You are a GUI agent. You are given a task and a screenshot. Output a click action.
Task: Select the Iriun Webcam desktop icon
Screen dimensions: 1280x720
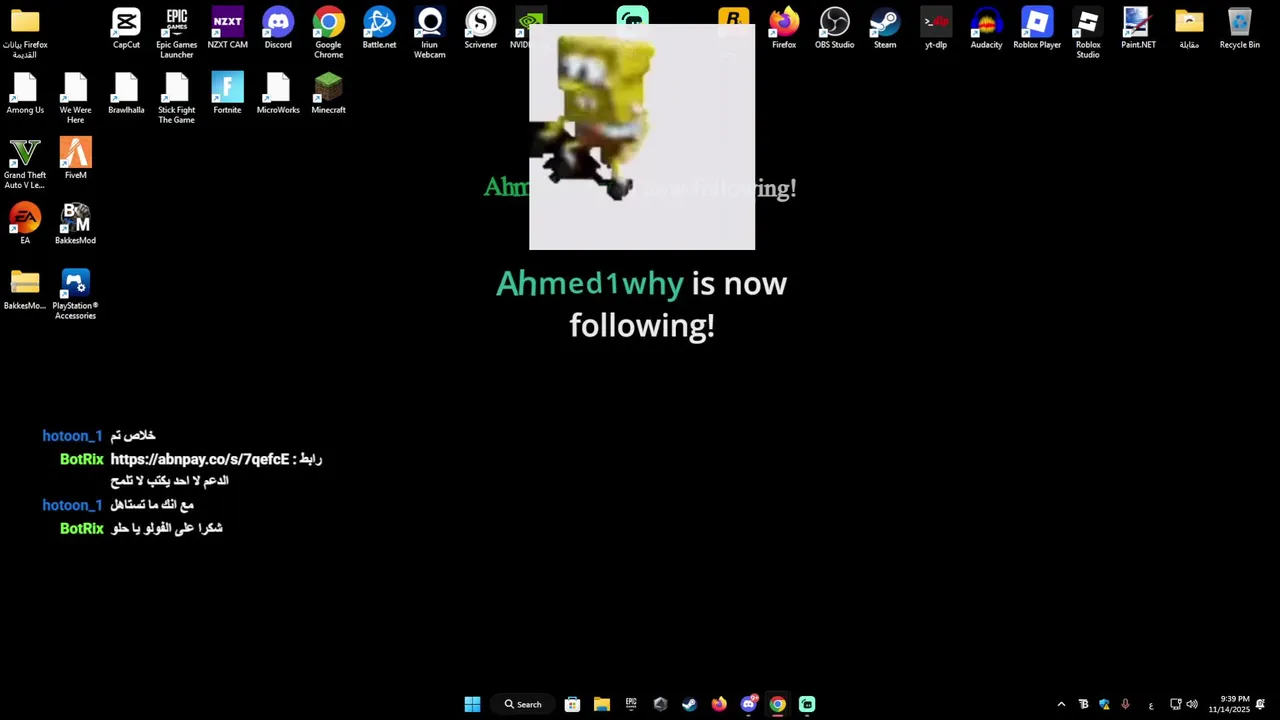[x=430, y=33]
